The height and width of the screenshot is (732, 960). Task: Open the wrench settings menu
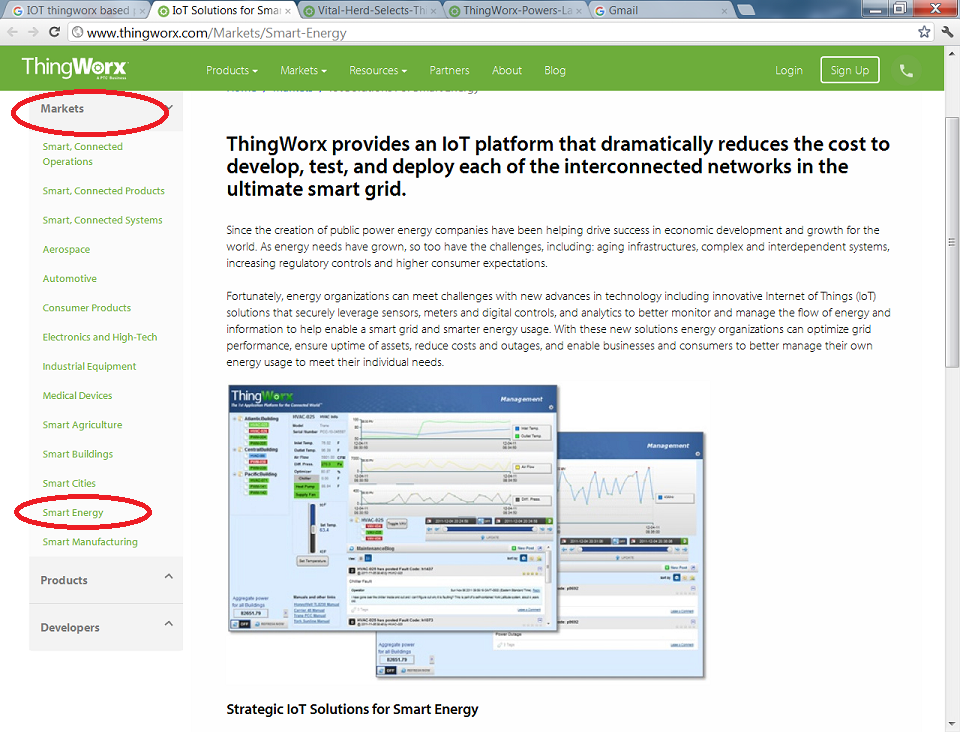948,32
